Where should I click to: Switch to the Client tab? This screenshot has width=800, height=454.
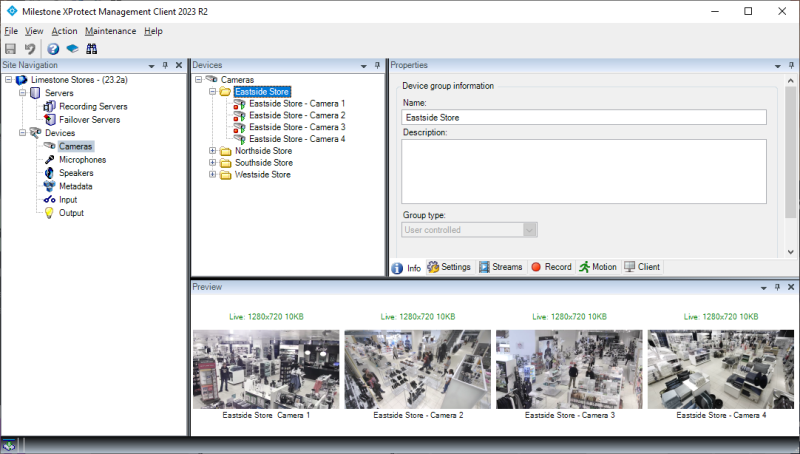pos(642,267)
